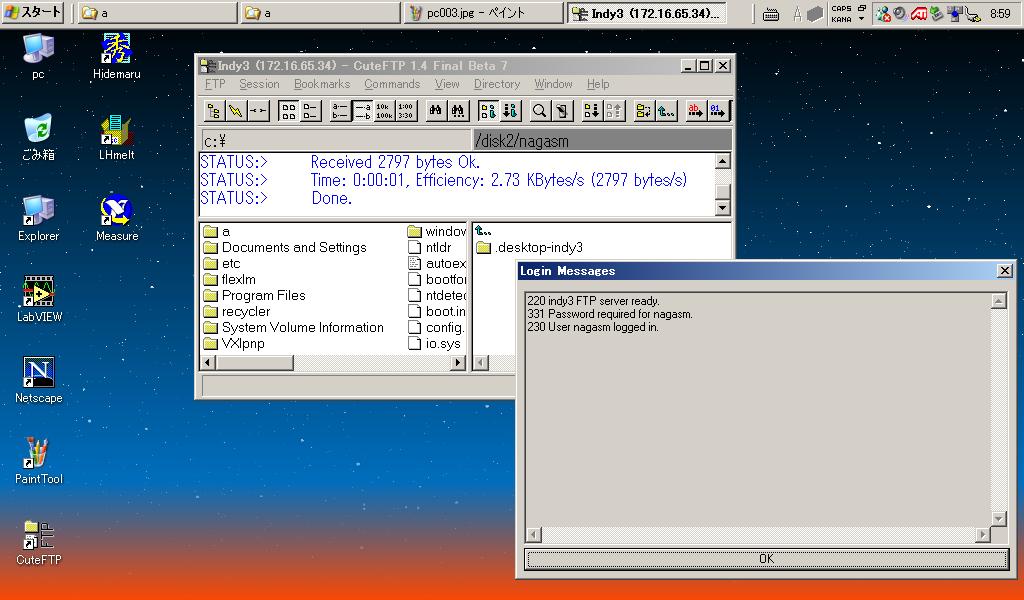Toggle the sort by size 10k/100k button
The width and height of the screenshot is (1024, 600).
click(384, 111)
